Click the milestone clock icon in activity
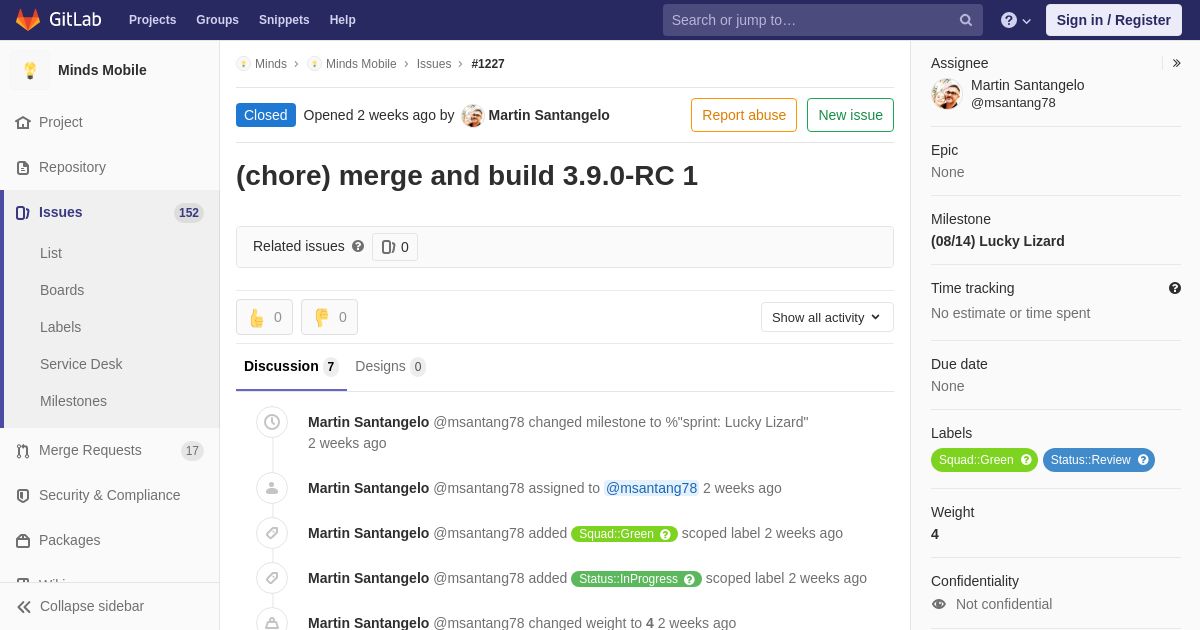 coord(272,422)
